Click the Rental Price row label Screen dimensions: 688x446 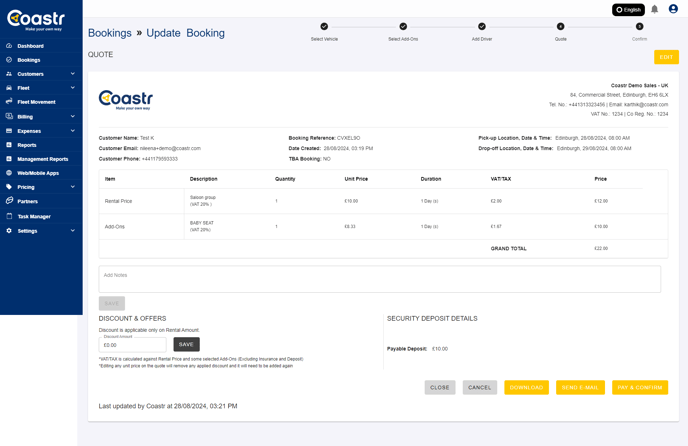118,201
